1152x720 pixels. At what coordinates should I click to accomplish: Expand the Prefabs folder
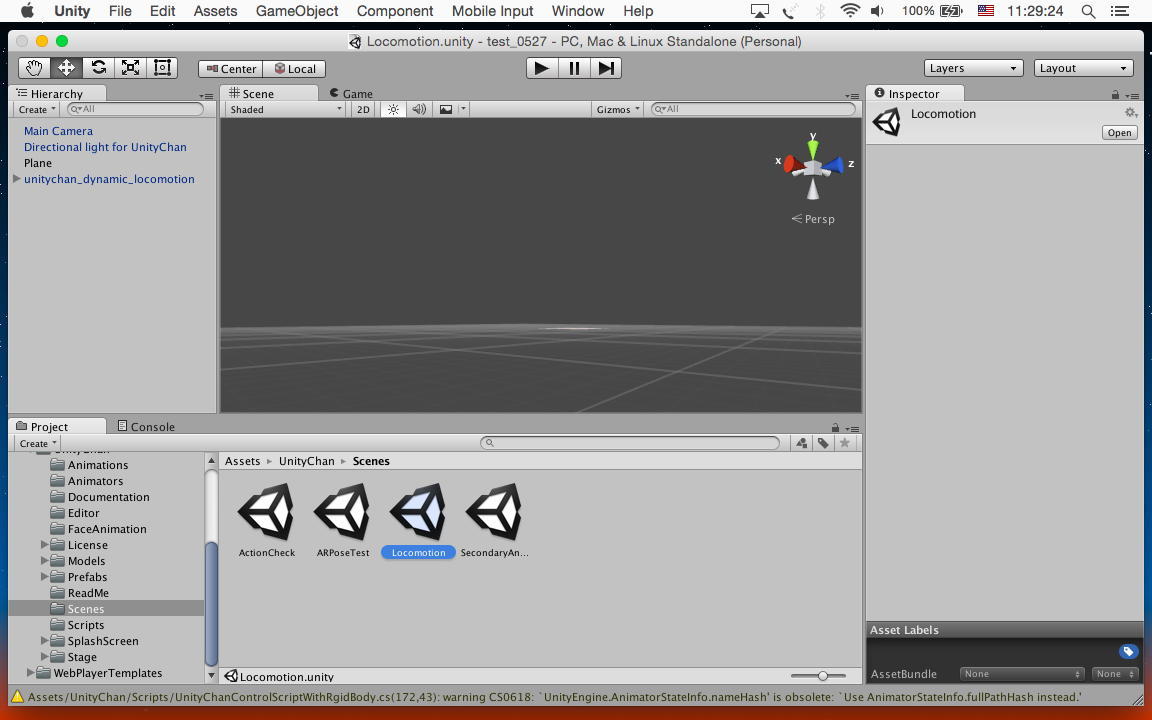44,577
